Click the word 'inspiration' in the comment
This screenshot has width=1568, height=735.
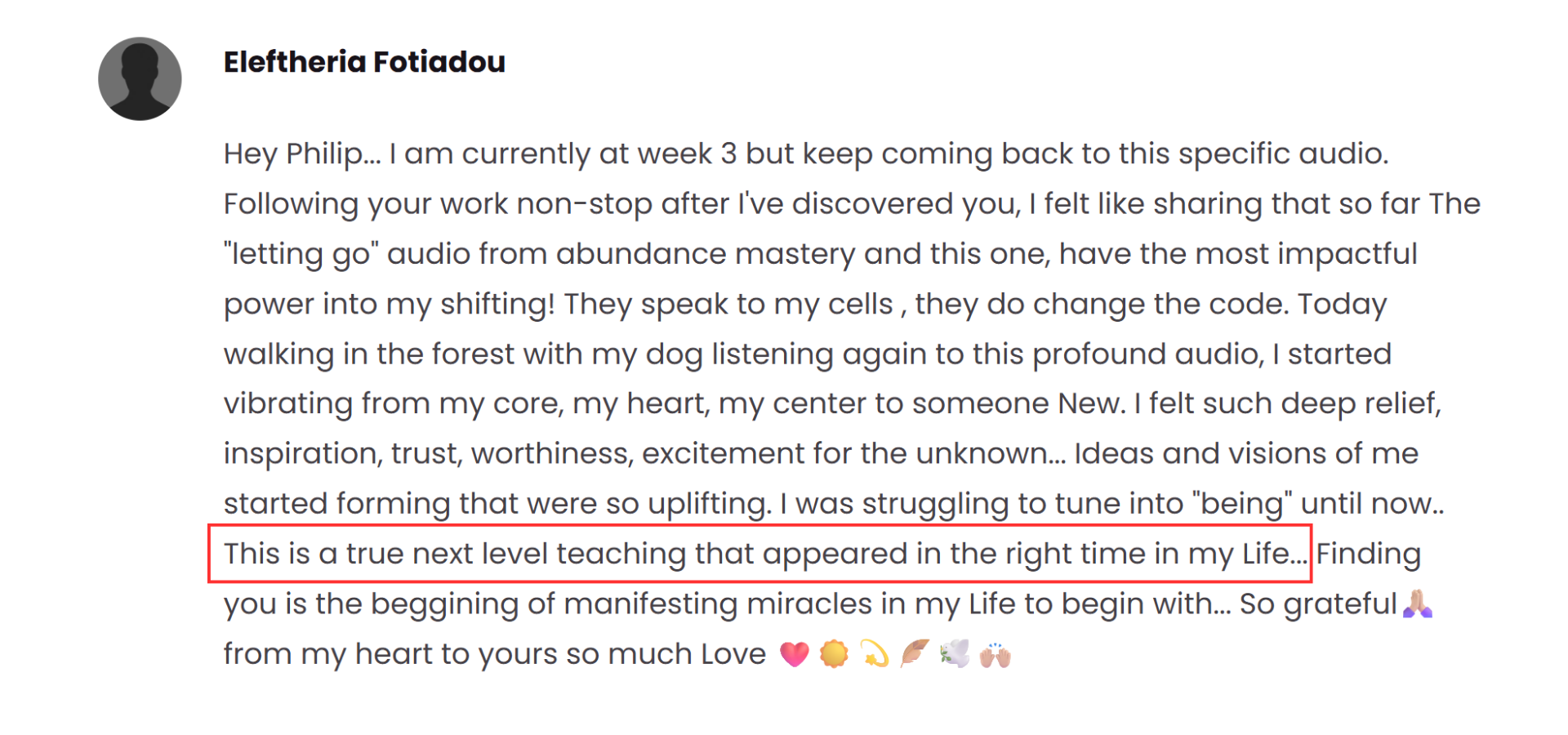(303, 454)
